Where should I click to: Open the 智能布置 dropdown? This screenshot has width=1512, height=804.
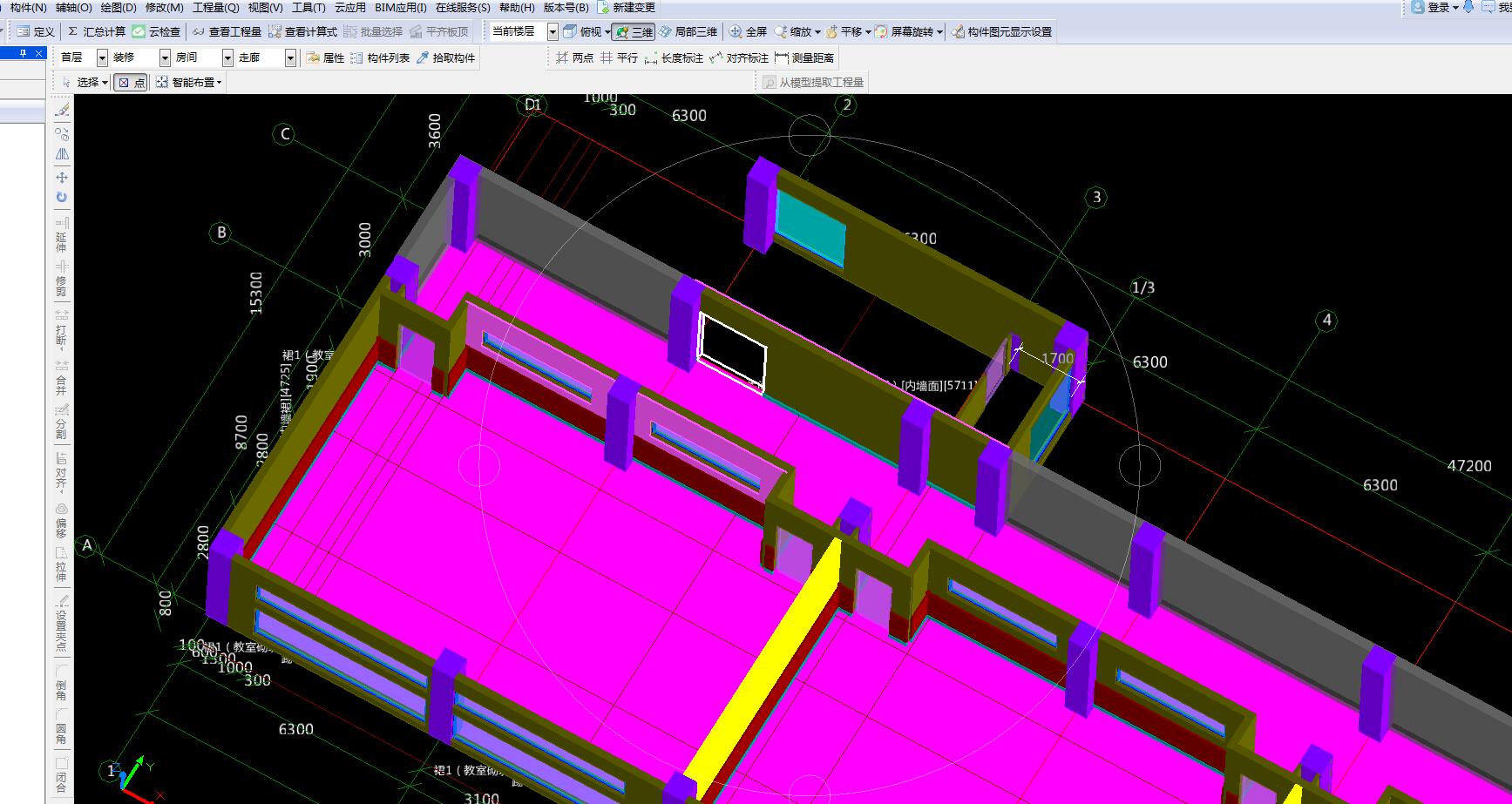coord(188,82)
